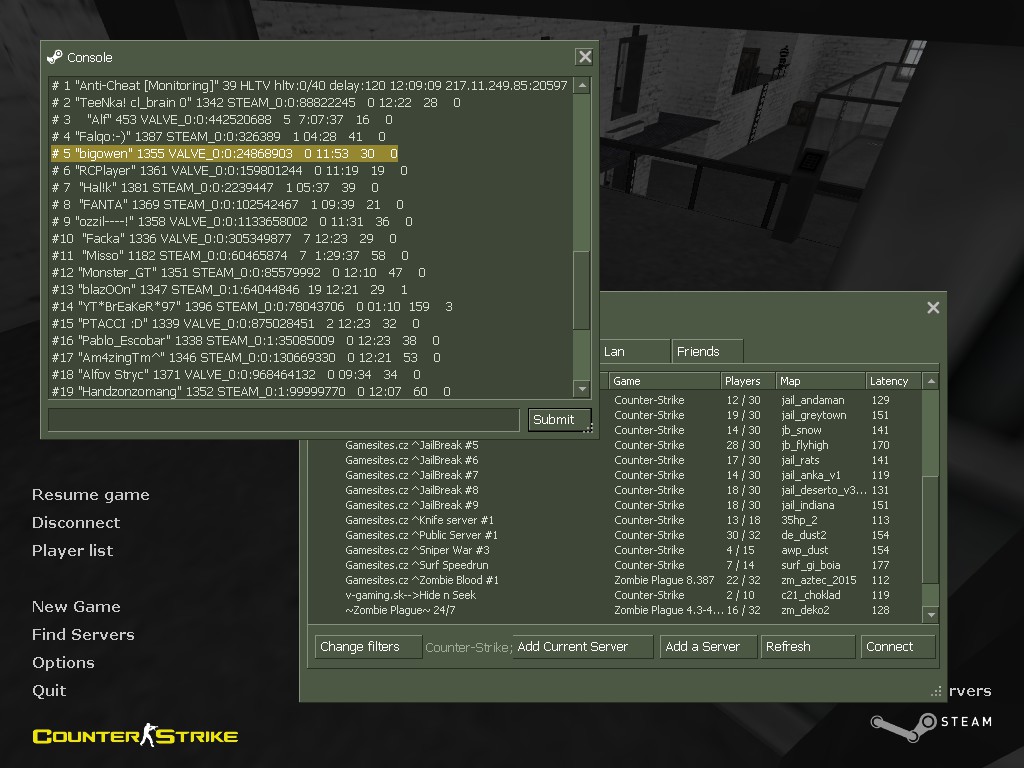
Task: Select Quit in main menu
Action: (x=49, y=690)
